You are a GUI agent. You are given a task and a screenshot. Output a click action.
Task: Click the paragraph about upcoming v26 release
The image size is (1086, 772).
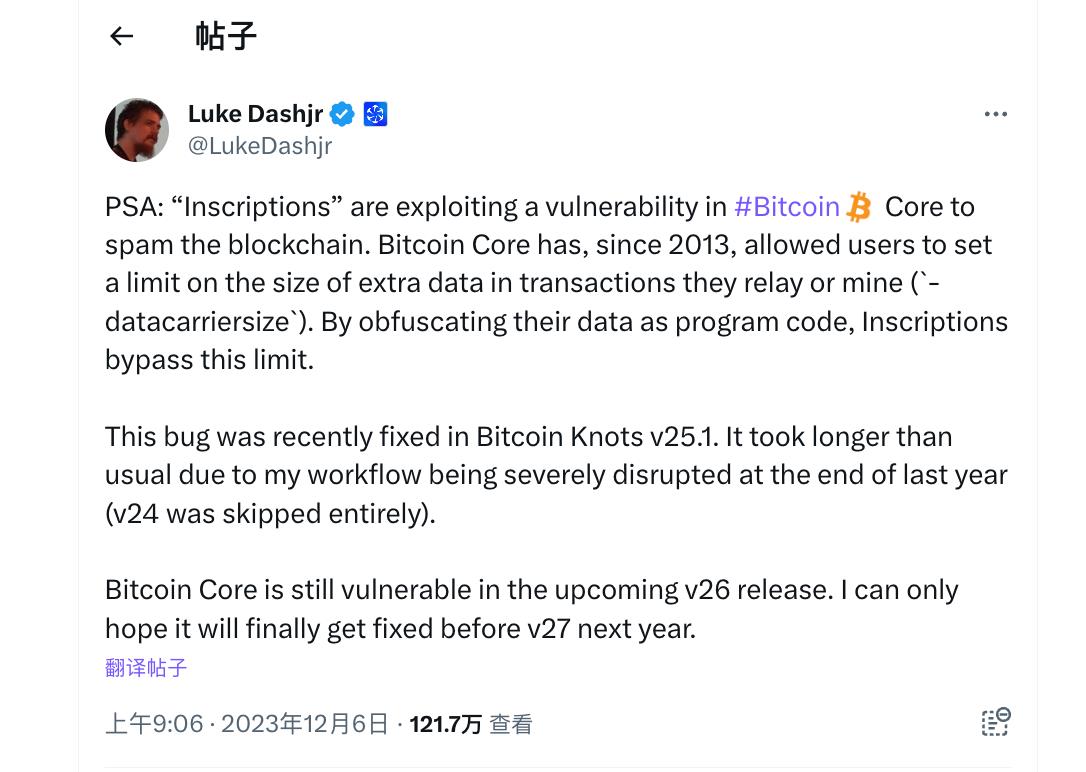(532, 609)
